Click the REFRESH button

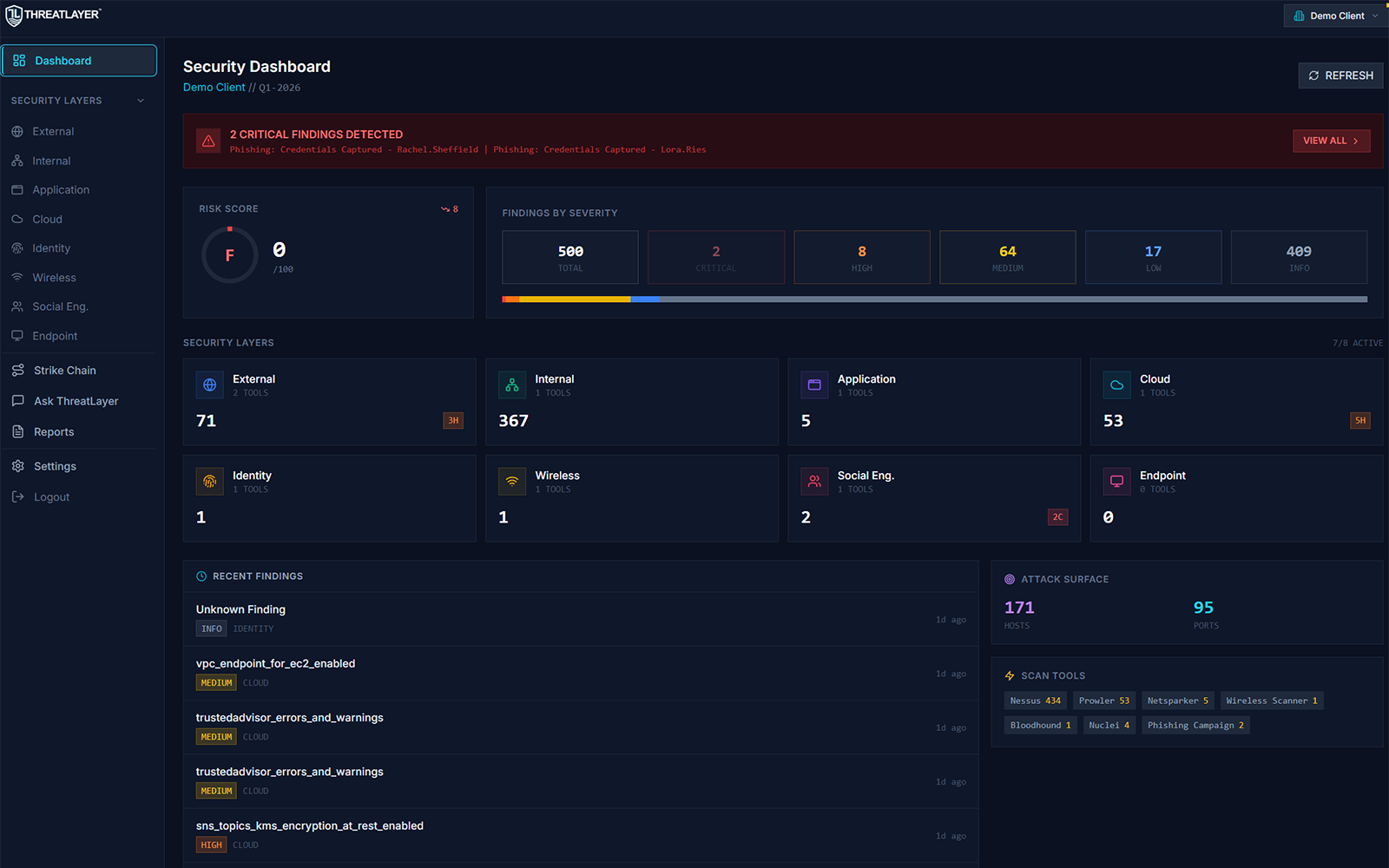tap(1340, 76)
